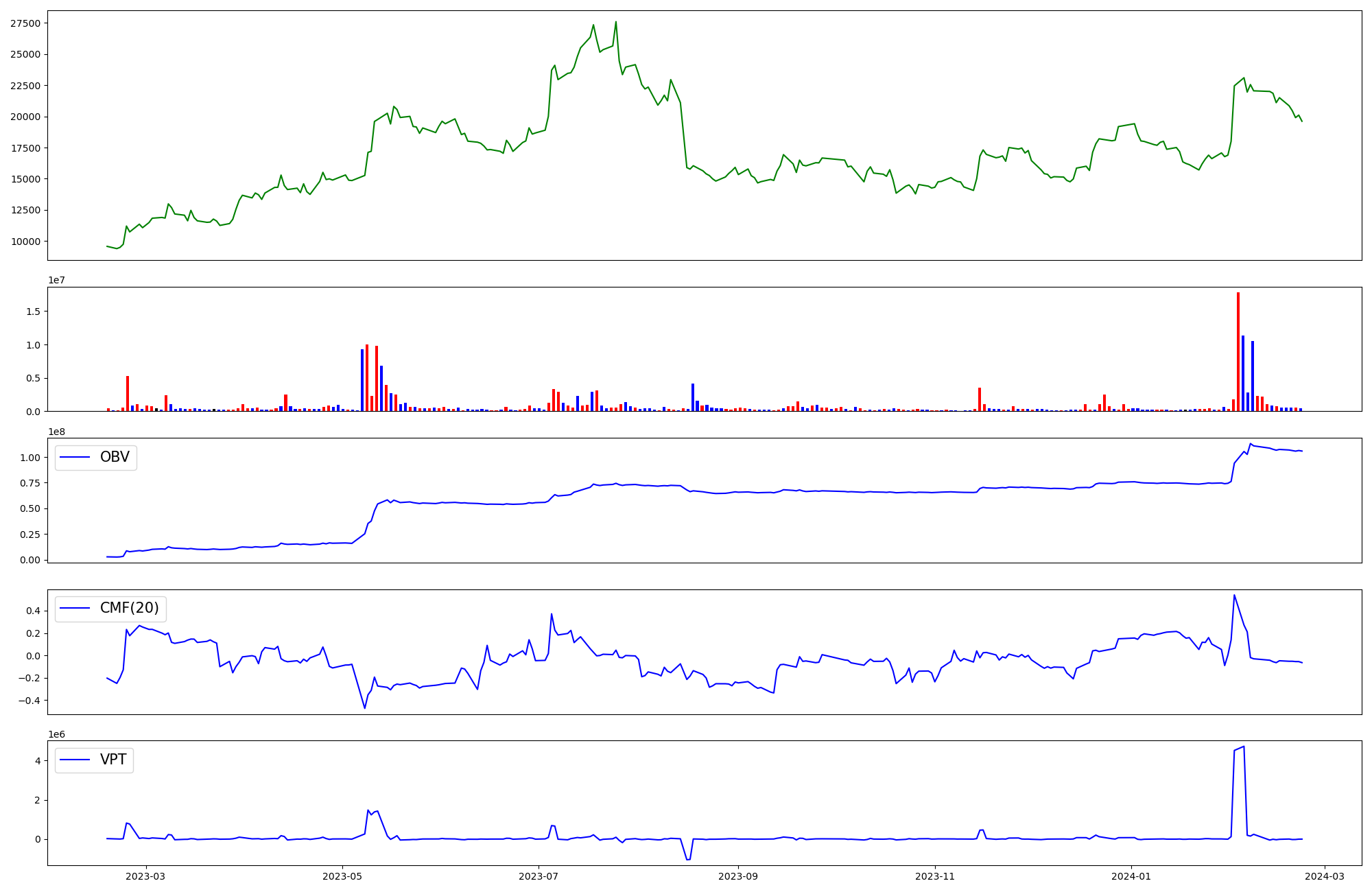
Task: Click the 2024-03 x-axis date label
Action: (1324, 876)
